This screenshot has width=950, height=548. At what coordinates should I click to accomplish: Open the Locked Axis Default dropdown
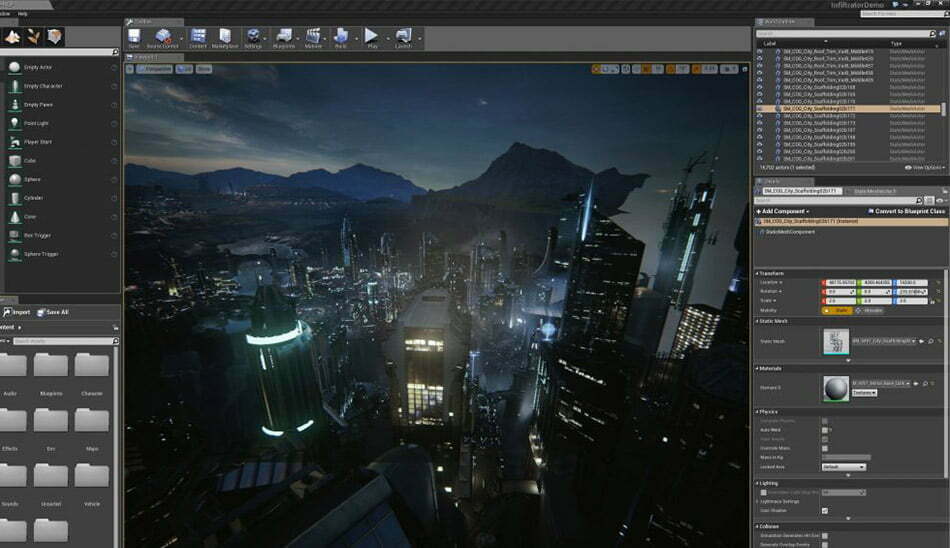[x=844, y=467]
